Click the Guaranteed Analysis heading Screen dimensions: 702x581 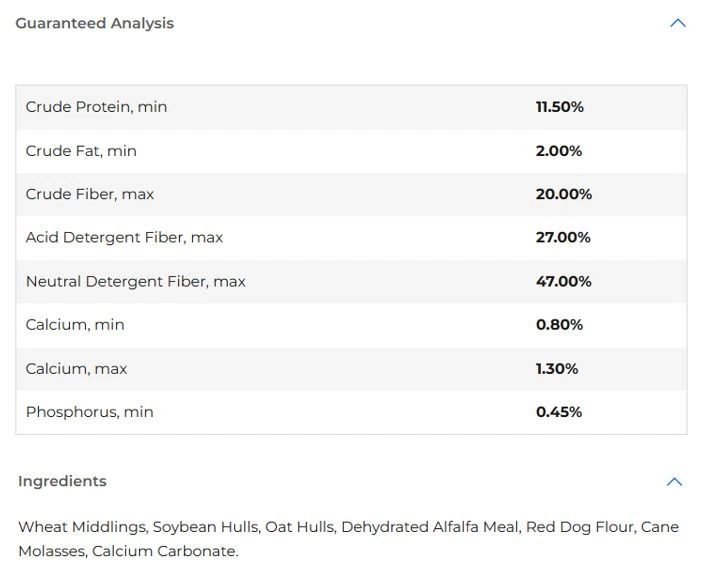94,23
